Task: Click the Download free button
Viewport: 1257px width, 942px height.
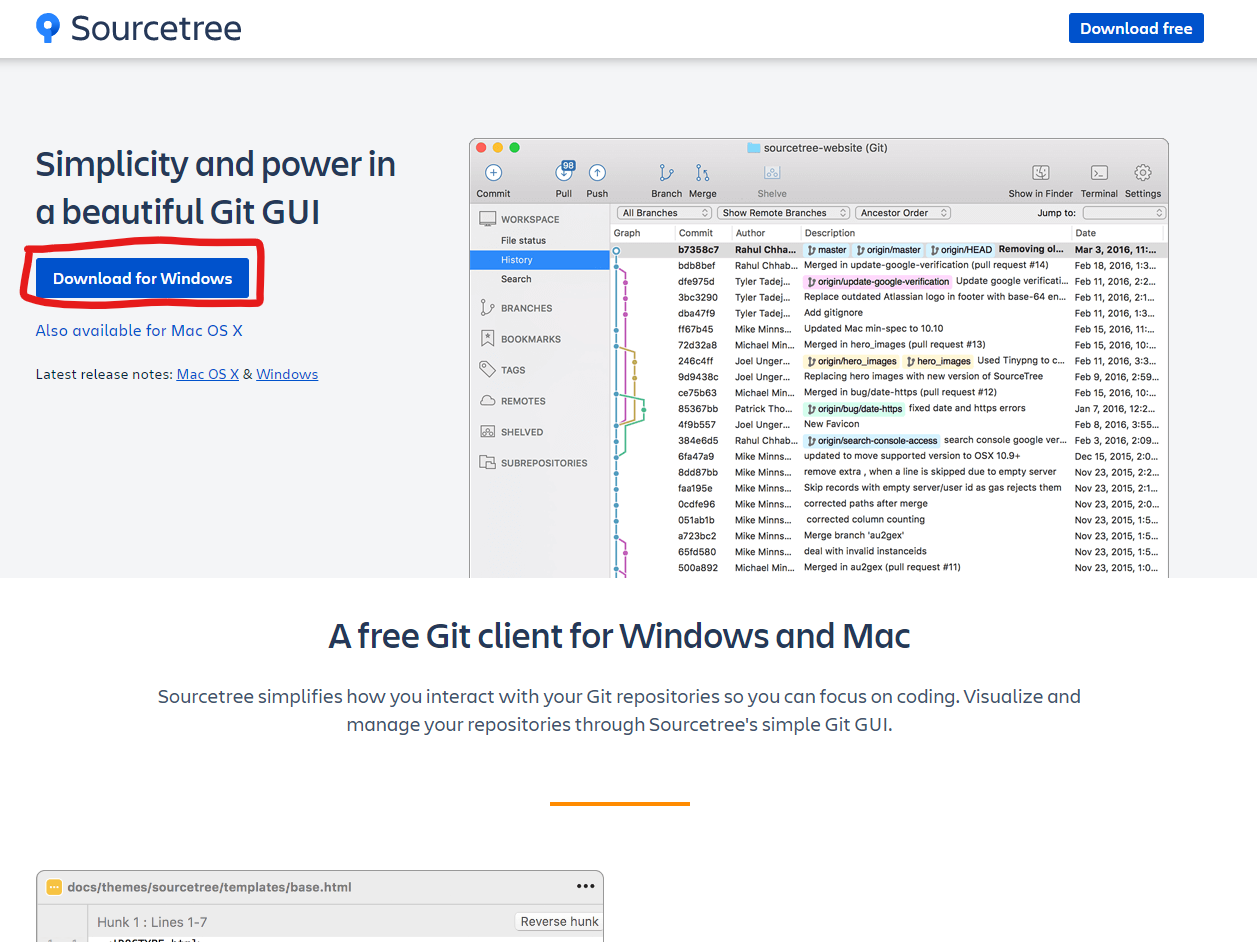Action: [1136, 28]
